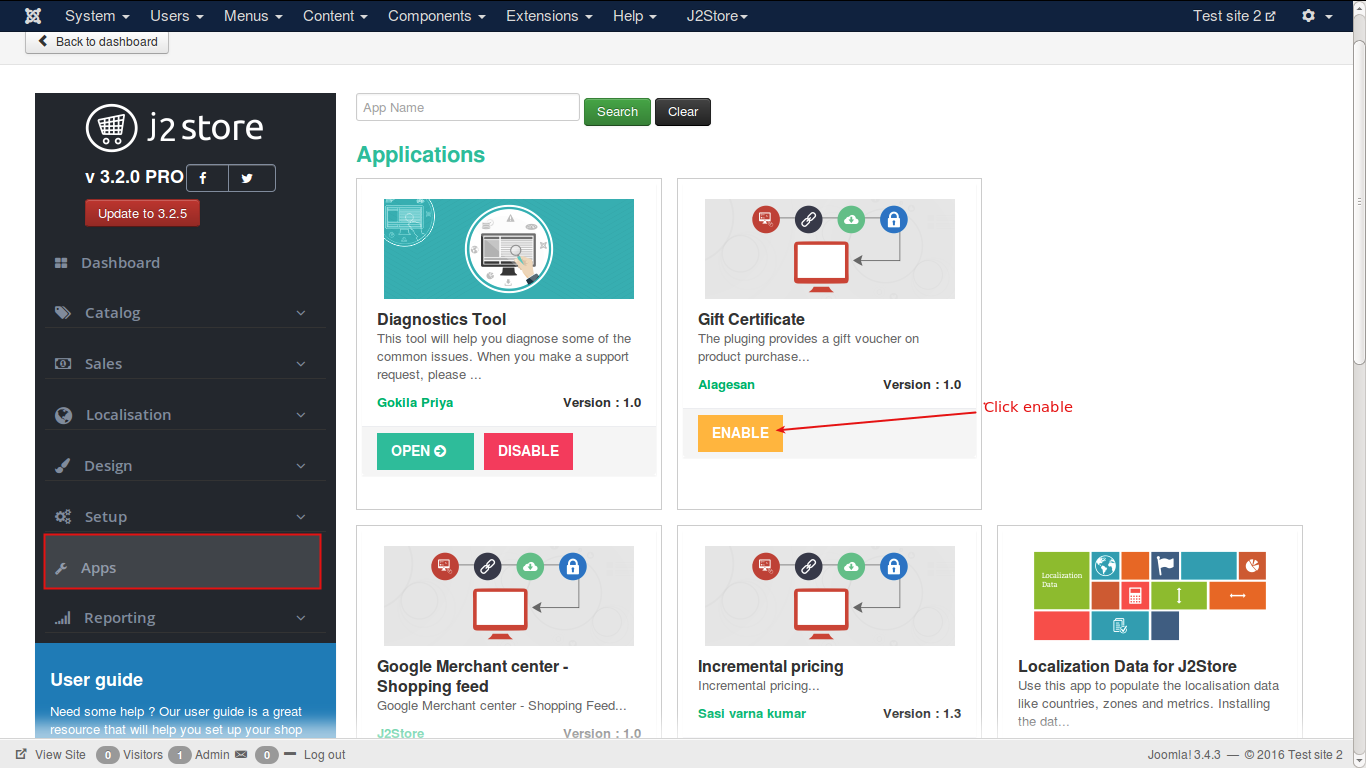The height and width of the screenshot is (768, 1366).
Task: Click the Reporting bar-chart icon
Action: [62, 618]
